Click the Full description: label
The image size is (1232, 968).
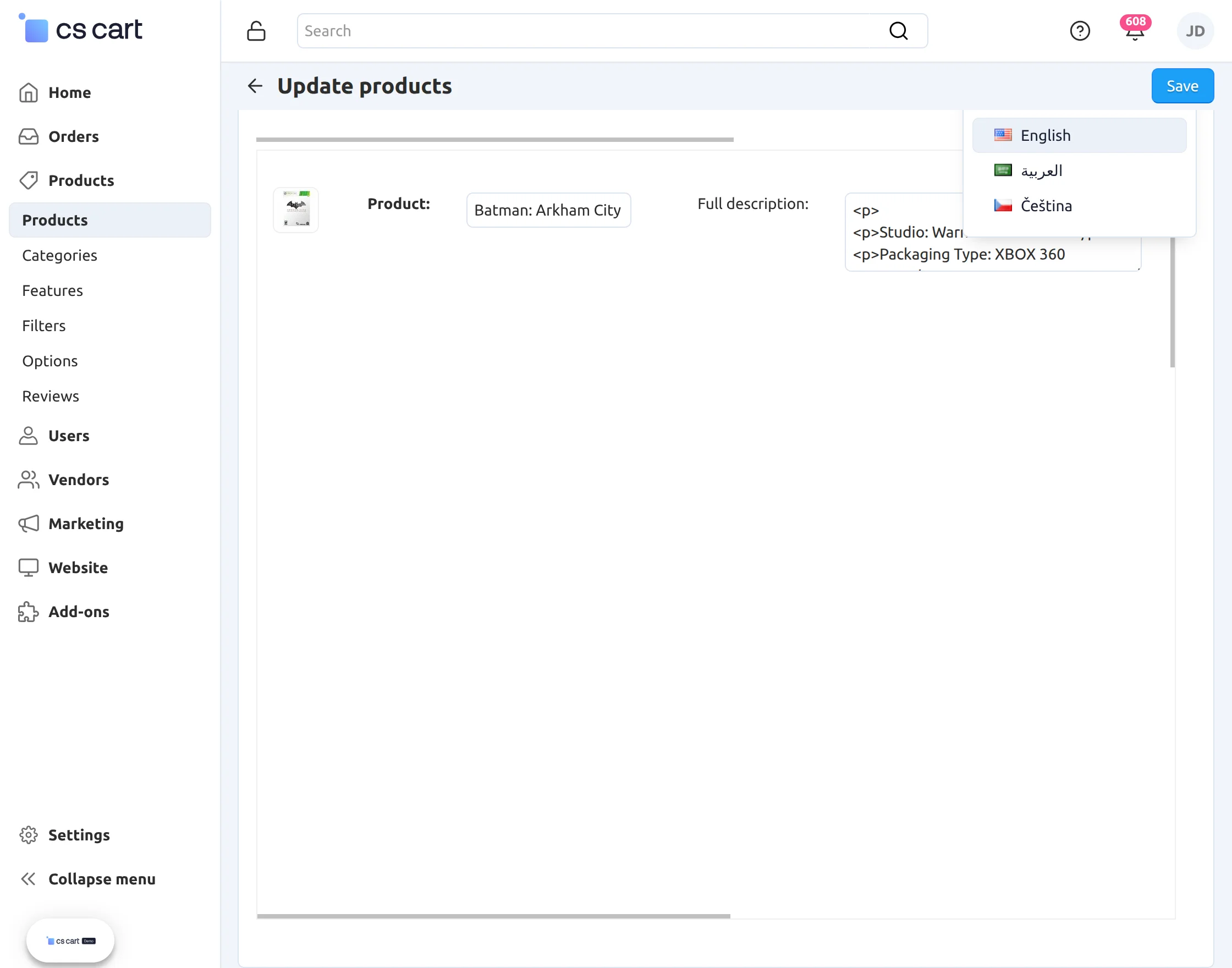752,204
